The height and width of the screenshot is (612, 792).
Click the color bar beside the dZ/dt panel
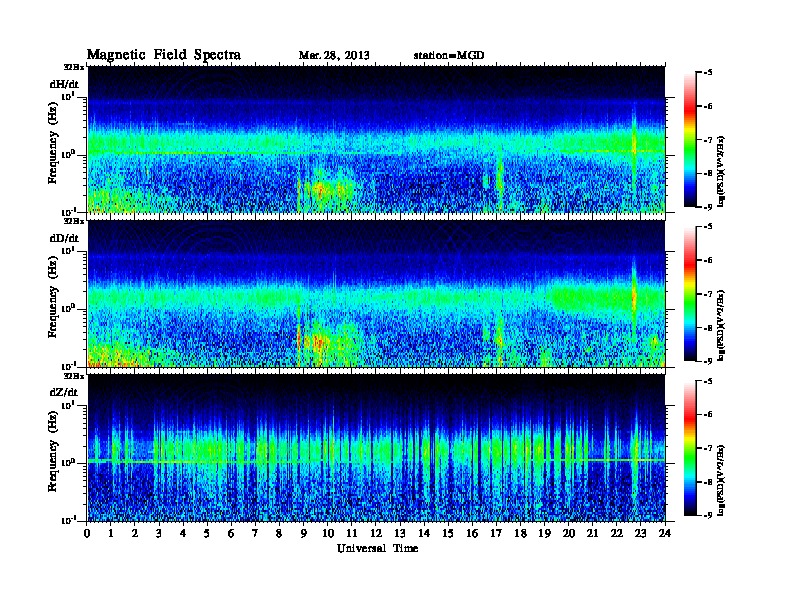(x=690, y=448)
